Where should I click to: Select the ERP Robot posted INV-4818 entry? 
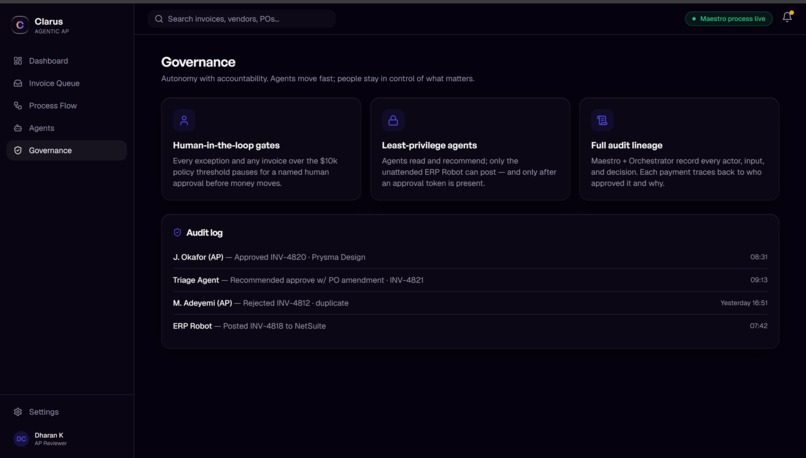(470, 326)
